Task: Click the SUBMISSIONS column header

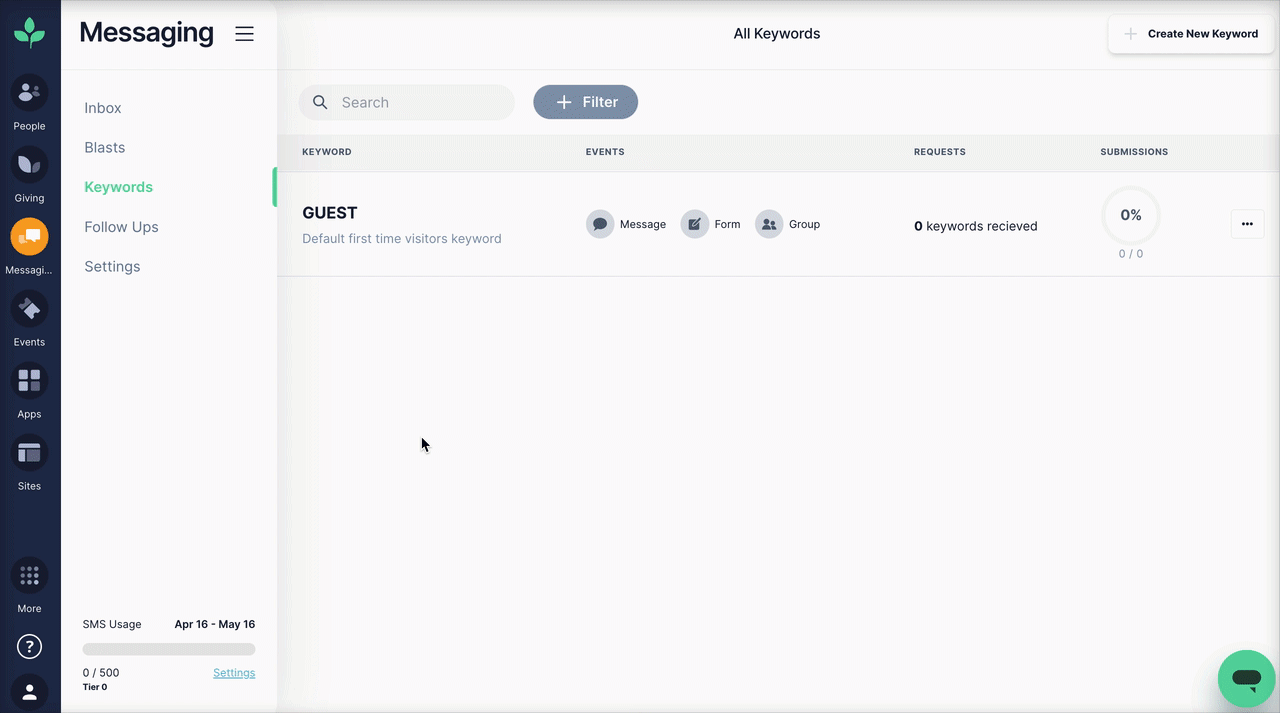Action: pos(1134,152)
